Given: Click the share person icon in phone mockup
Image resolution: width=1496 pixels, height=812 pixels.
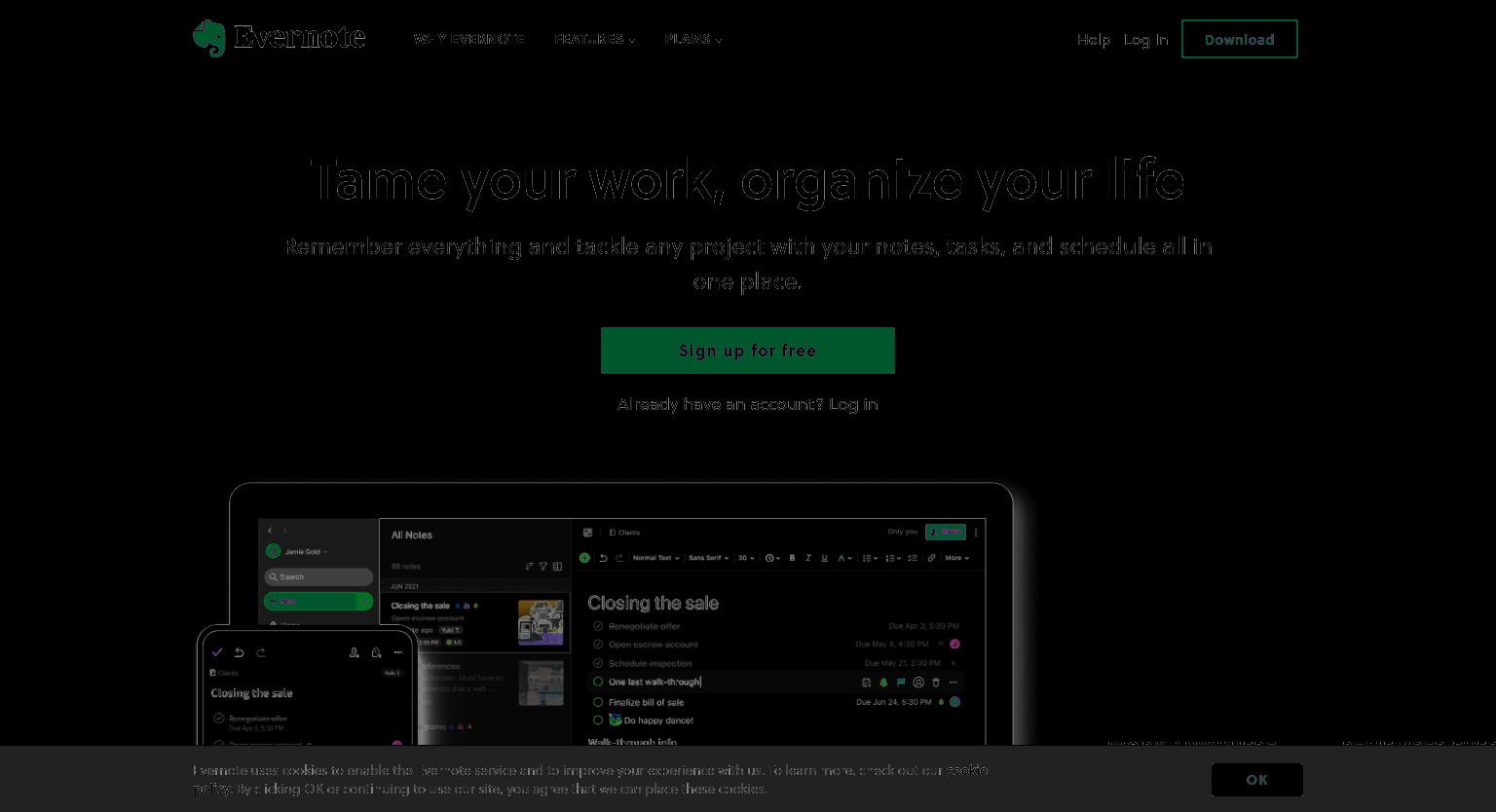Looking at the screenshot, I should pyautogui.click(x=354, y=652).
